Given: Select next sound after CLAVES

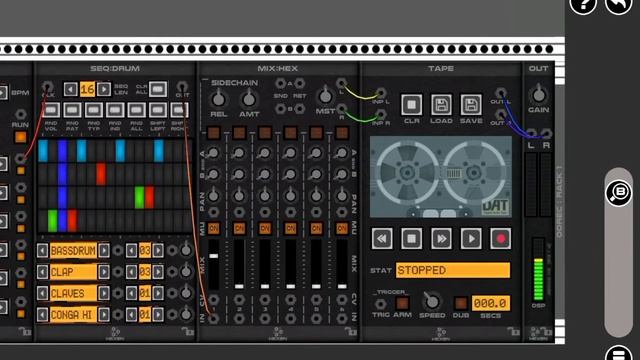Looking at the screenshot, I should [104, 293].
